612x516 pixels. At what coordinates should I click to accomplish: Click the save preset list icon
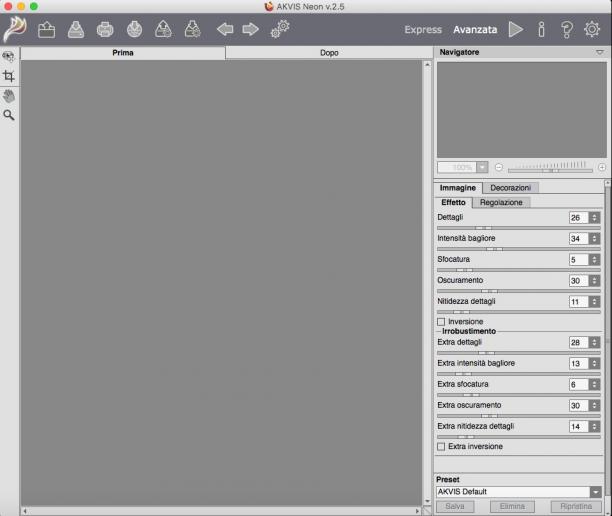[x=192, y=30]
